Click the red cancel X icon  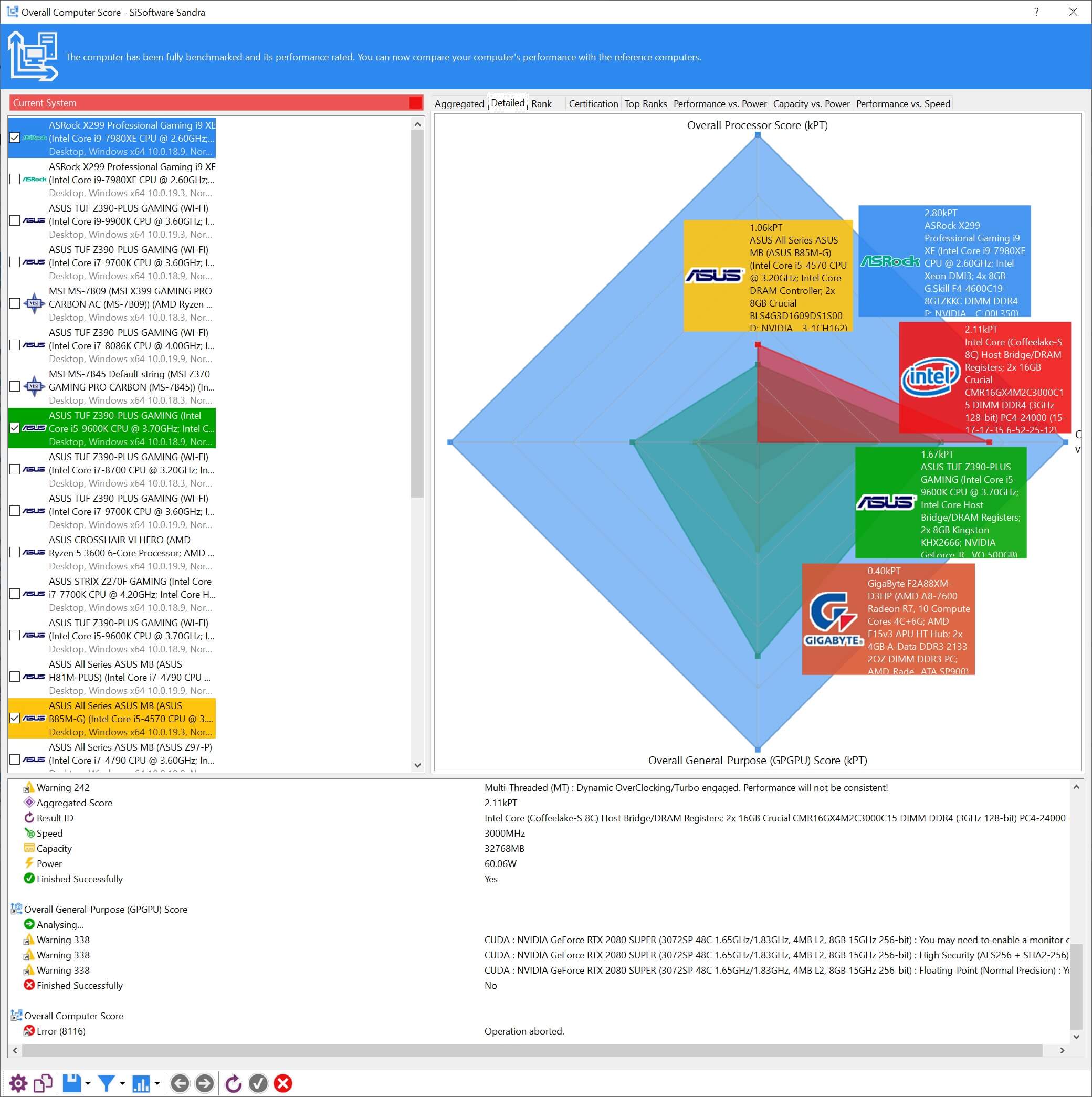click(283, 1083)
